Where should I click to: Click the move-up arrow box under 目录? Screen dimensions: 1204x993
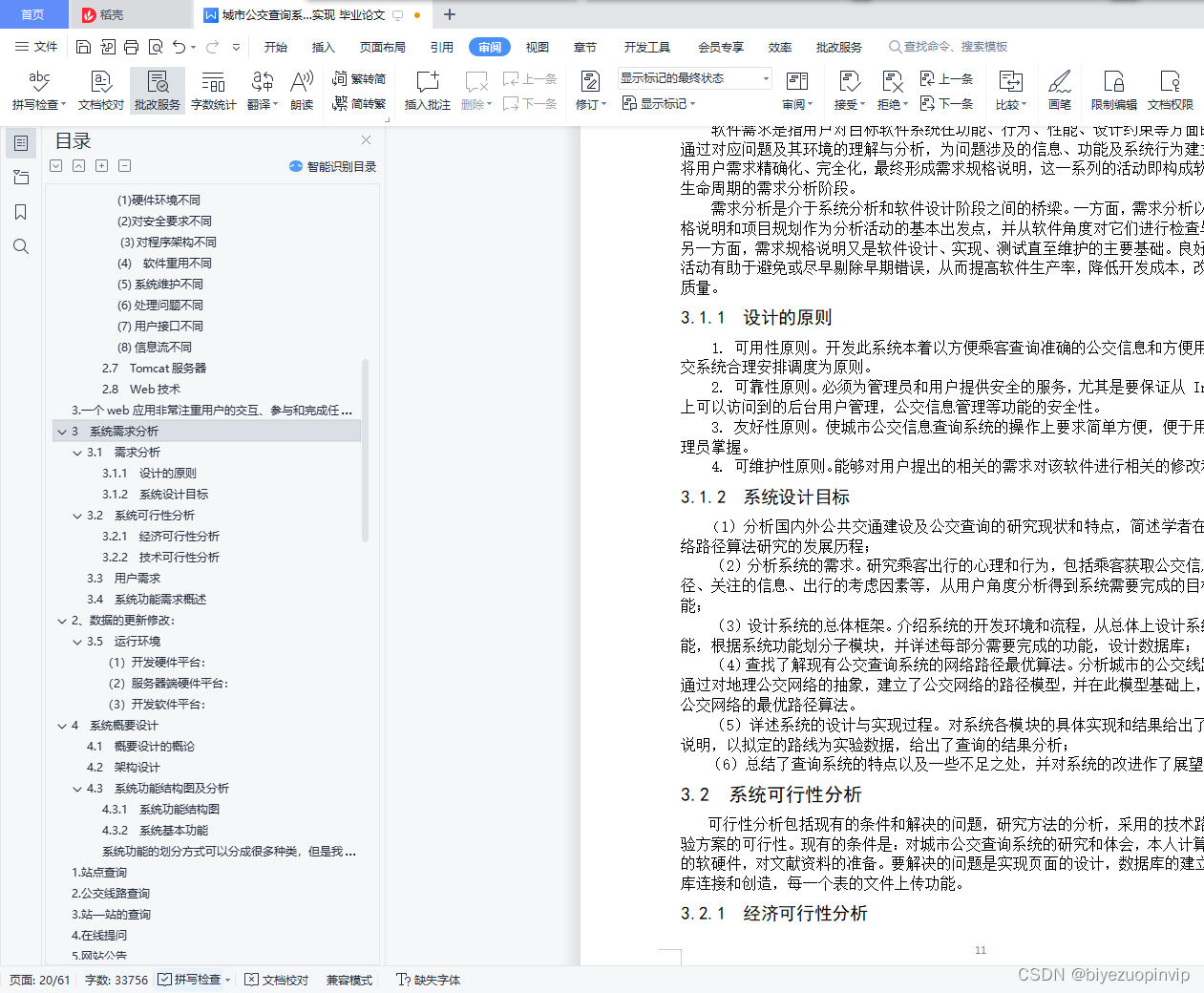pos(79,166)
